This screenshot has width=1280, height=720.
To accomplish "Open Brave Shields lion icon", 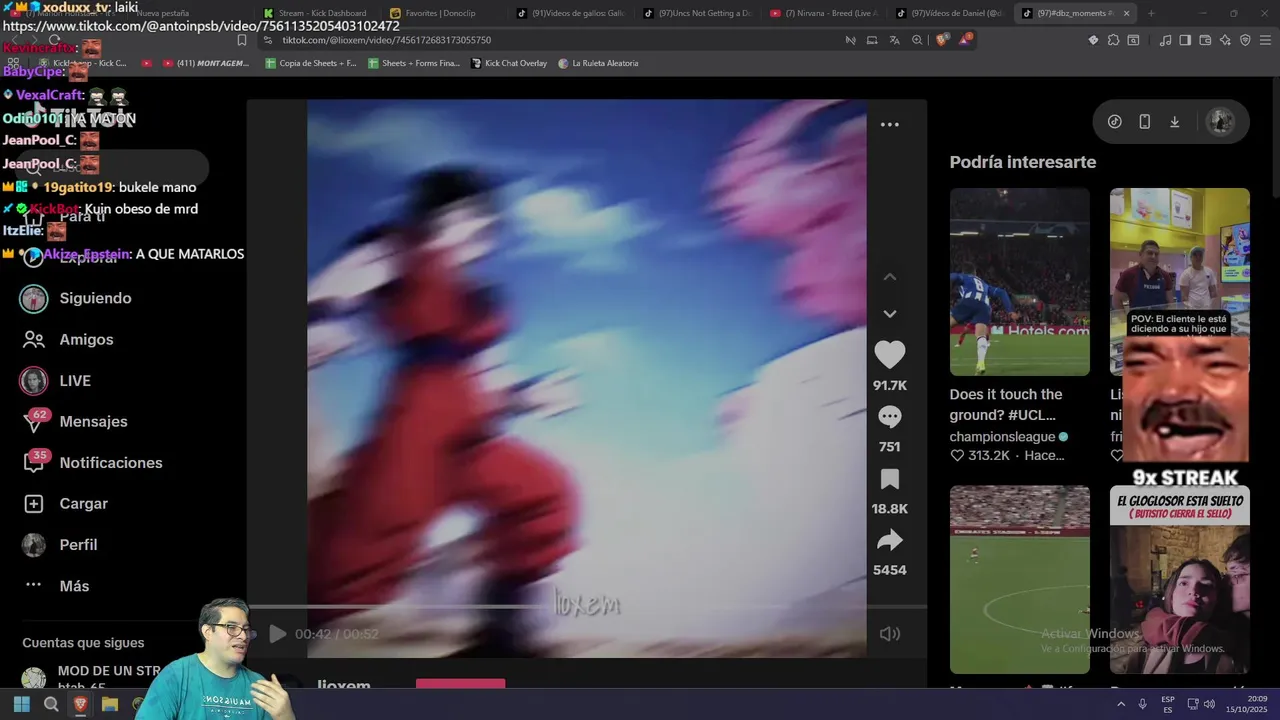I will pos(942,40).
